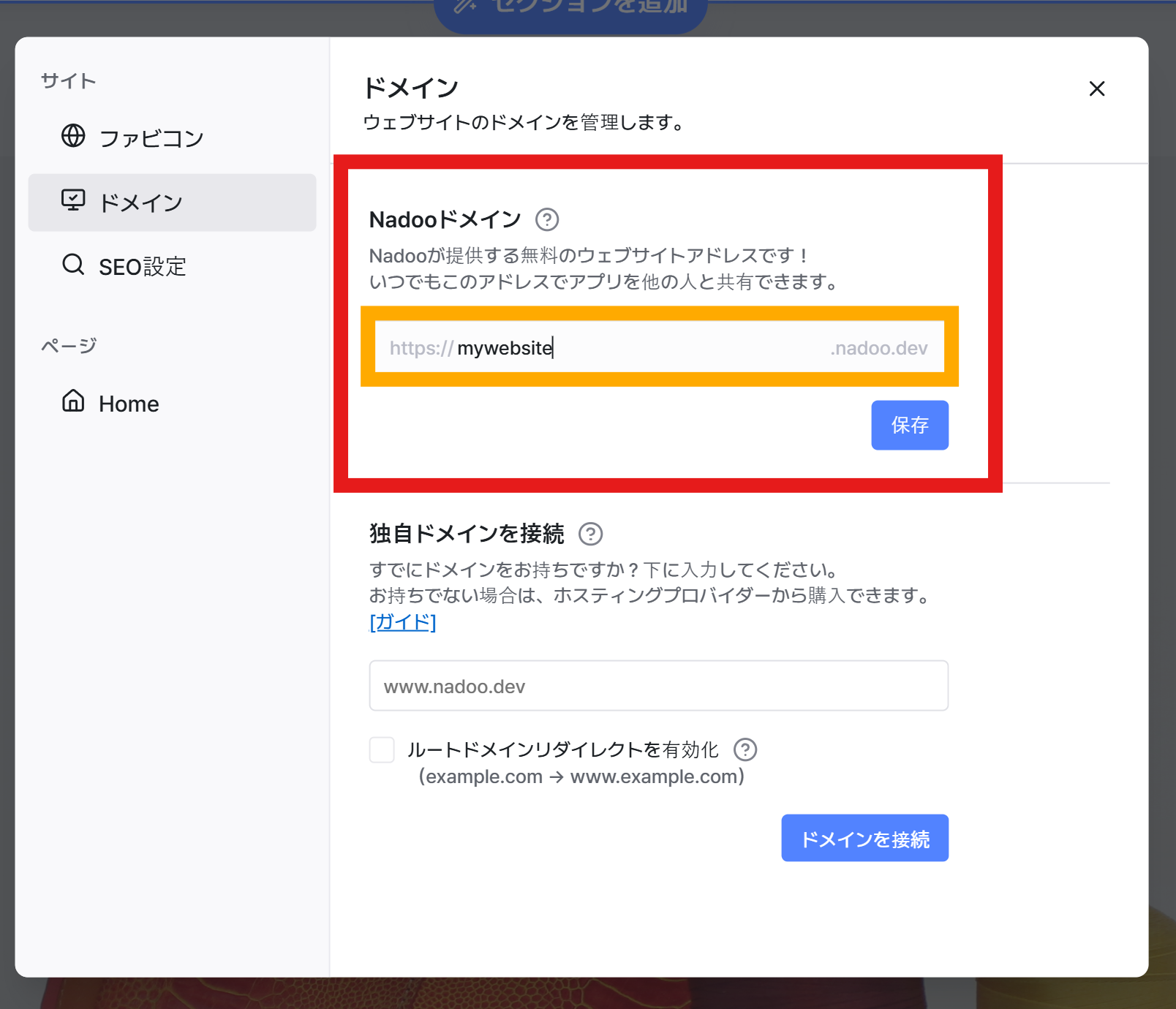Click the ウェブサイトのドメインを管理します。 subtitle

pos(524,122)
